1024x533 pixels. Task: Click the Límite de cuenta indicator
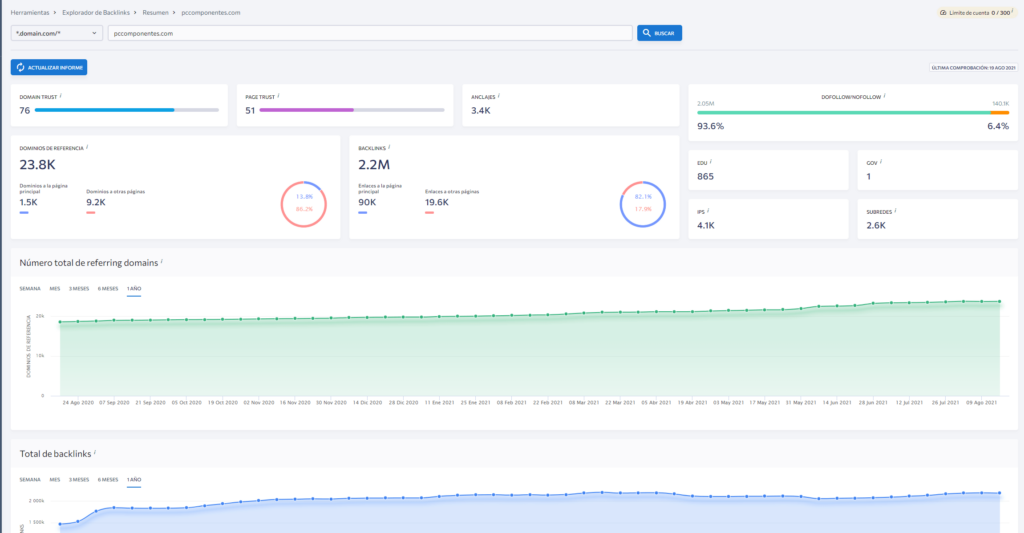click(x=976, y=12)
